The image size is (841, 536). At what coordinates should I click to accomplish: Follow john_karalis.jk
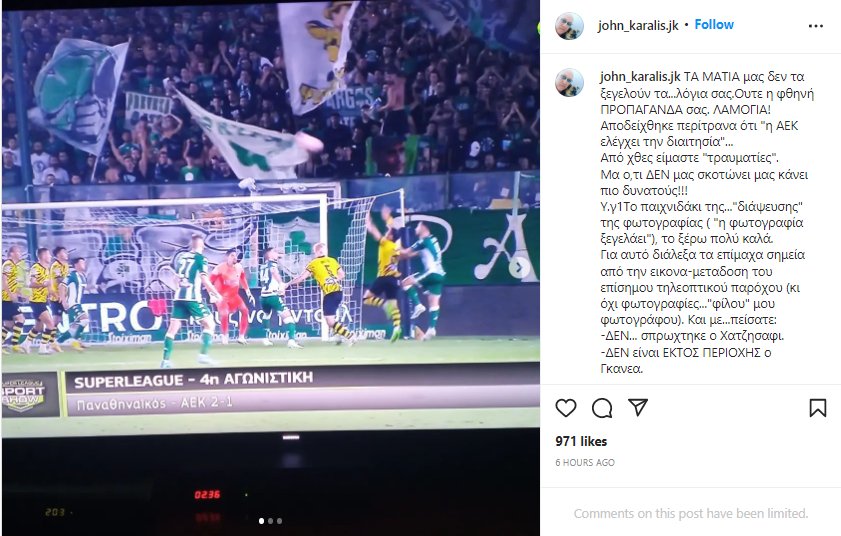(x=714, y=25)
